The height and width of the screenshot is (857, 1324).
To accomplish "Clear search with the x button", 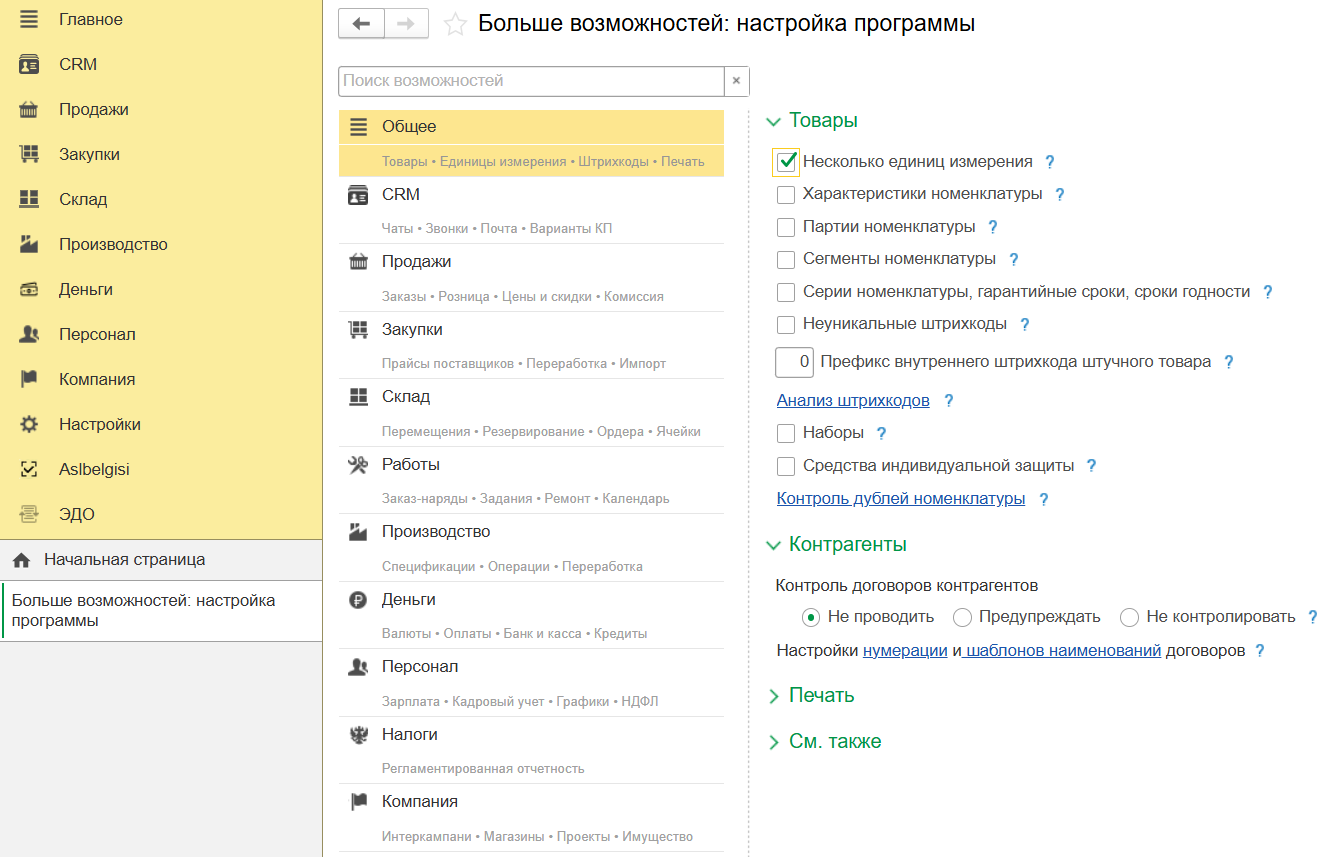I will click(x=736, y=81).
